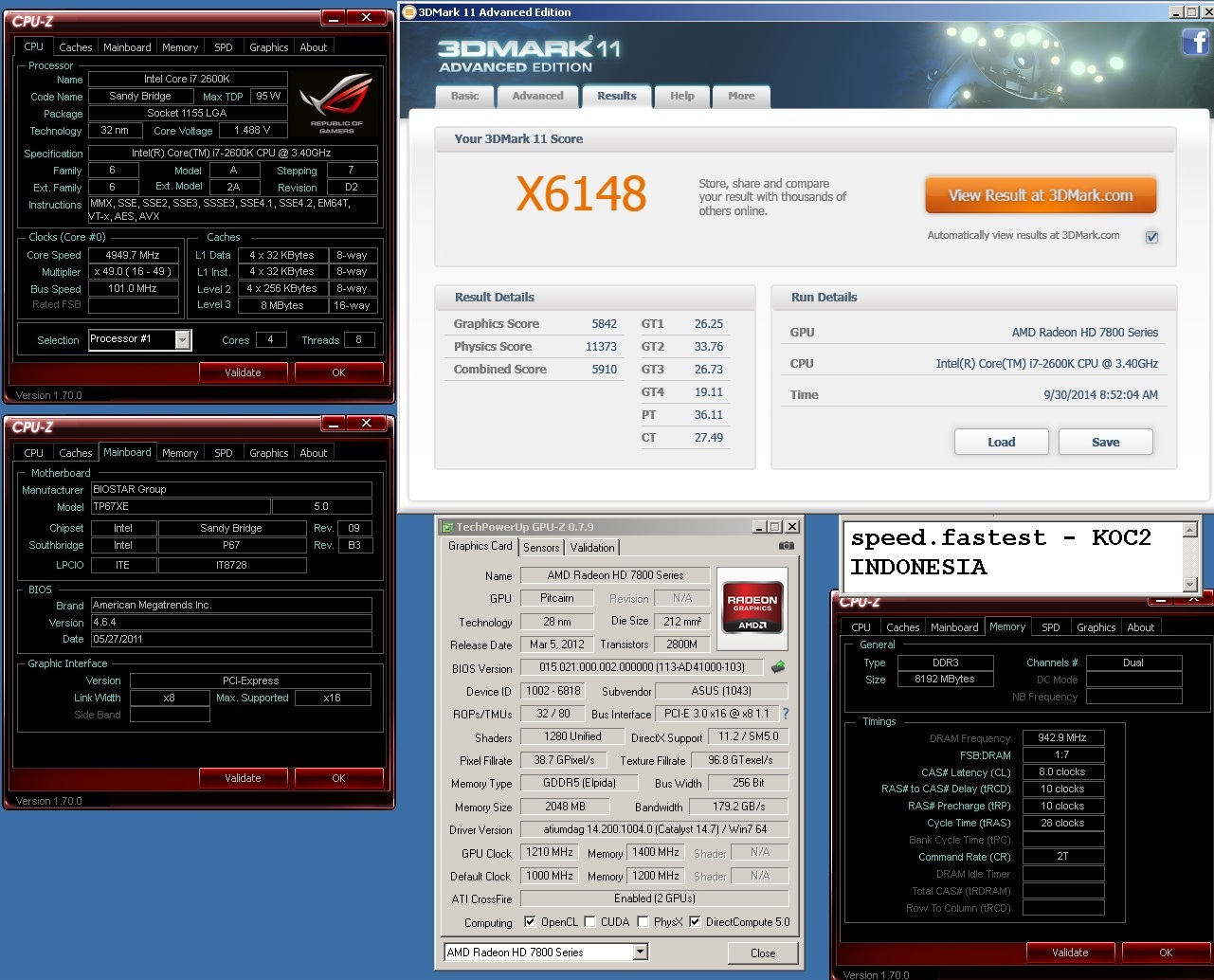Click Validate in the CPU tab window

click(243, 372)
